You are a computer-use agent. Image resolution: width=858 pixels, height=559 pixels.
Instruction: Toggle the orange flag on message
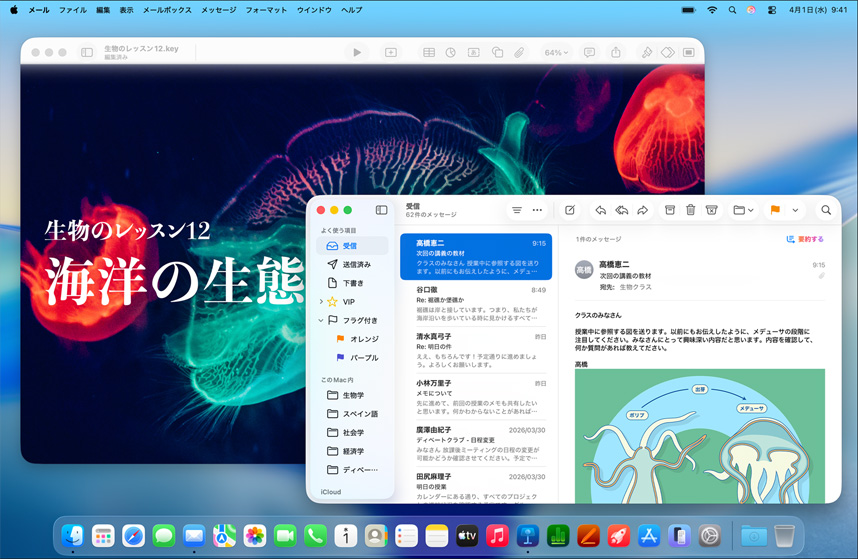point(775,210)
